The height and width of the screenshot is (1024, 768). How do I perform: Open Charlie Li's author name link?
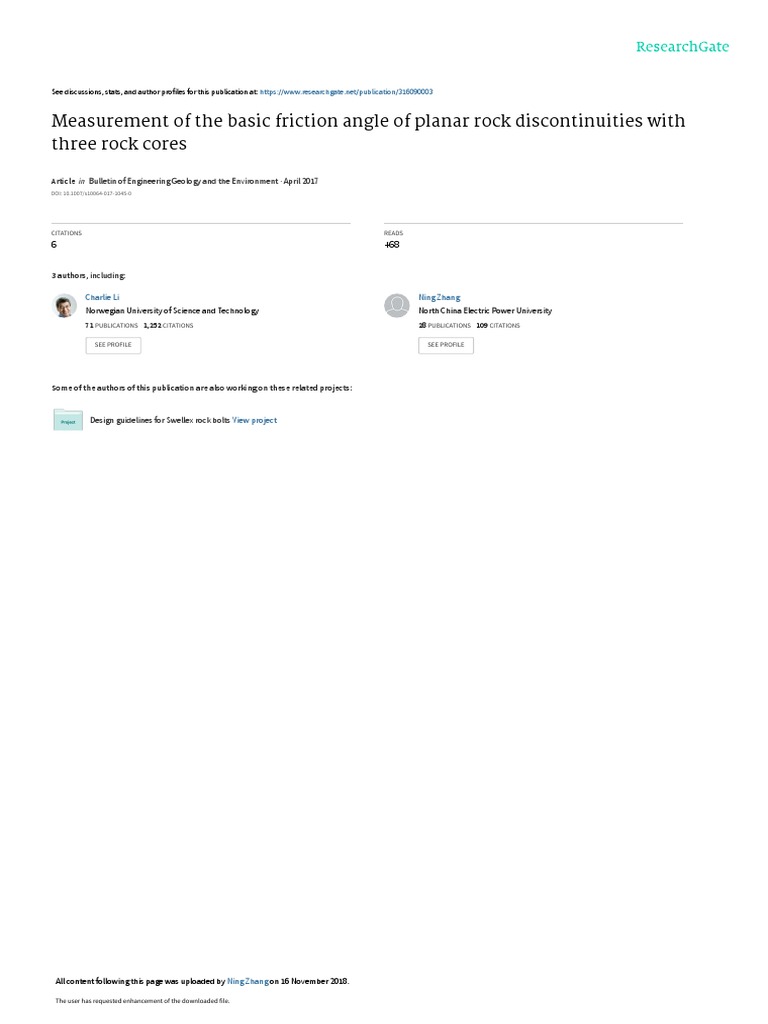103,297
